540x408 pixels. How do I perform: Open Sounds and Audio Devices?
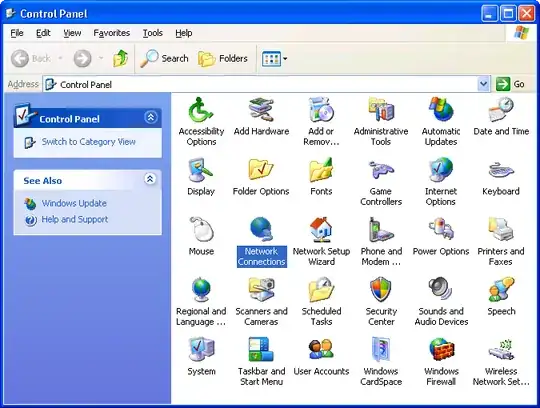(x=441, y=302)
